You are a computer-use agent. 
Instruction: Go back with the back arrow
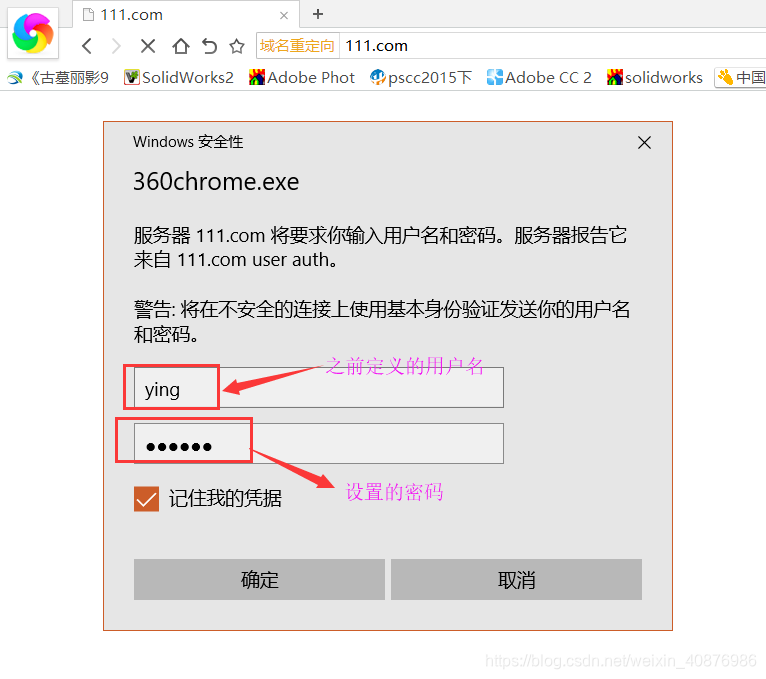[87, 46]
